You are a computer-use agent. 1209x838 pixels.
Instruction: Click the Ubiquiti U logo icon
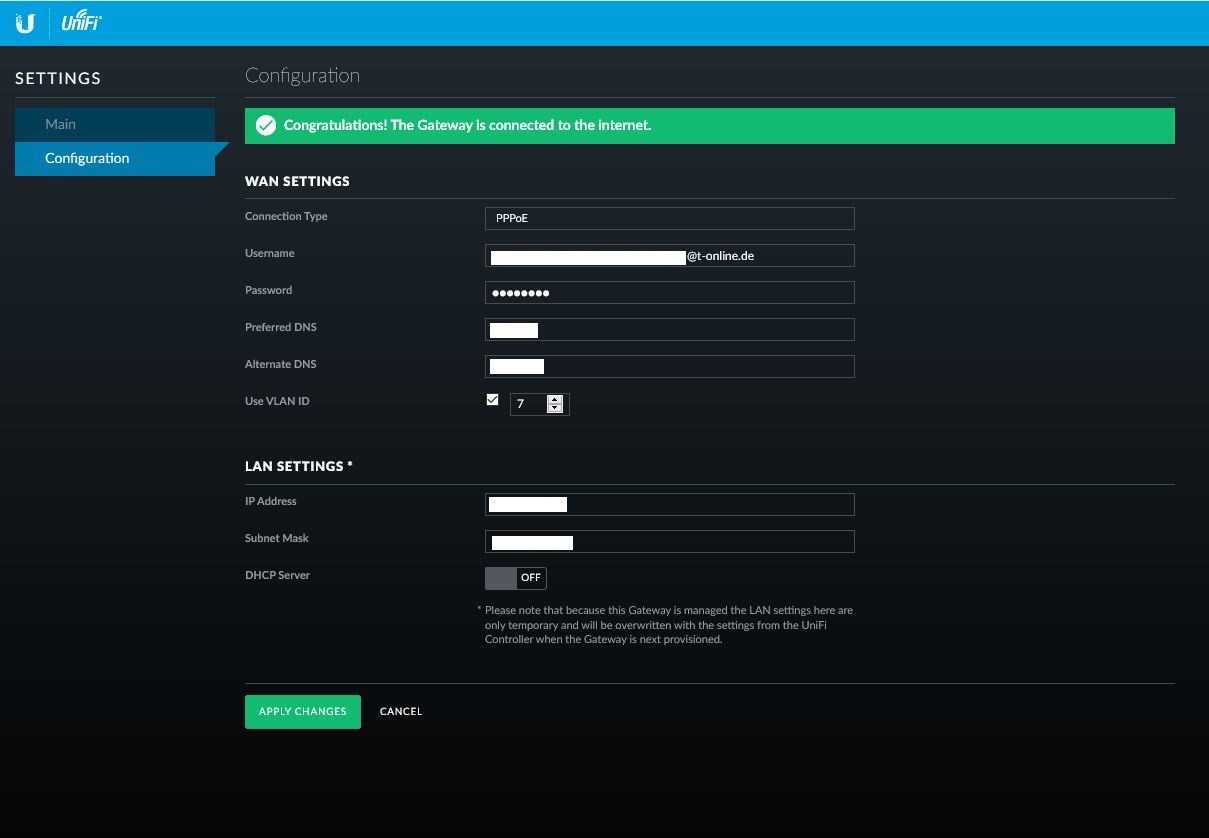tap(25, 24)
